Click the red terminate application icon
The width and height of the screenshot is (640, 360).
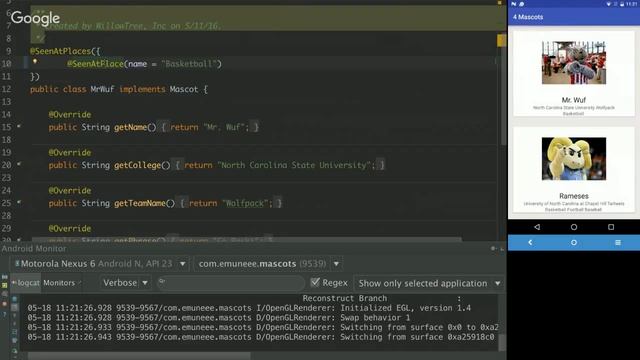[x=4, y=304]
